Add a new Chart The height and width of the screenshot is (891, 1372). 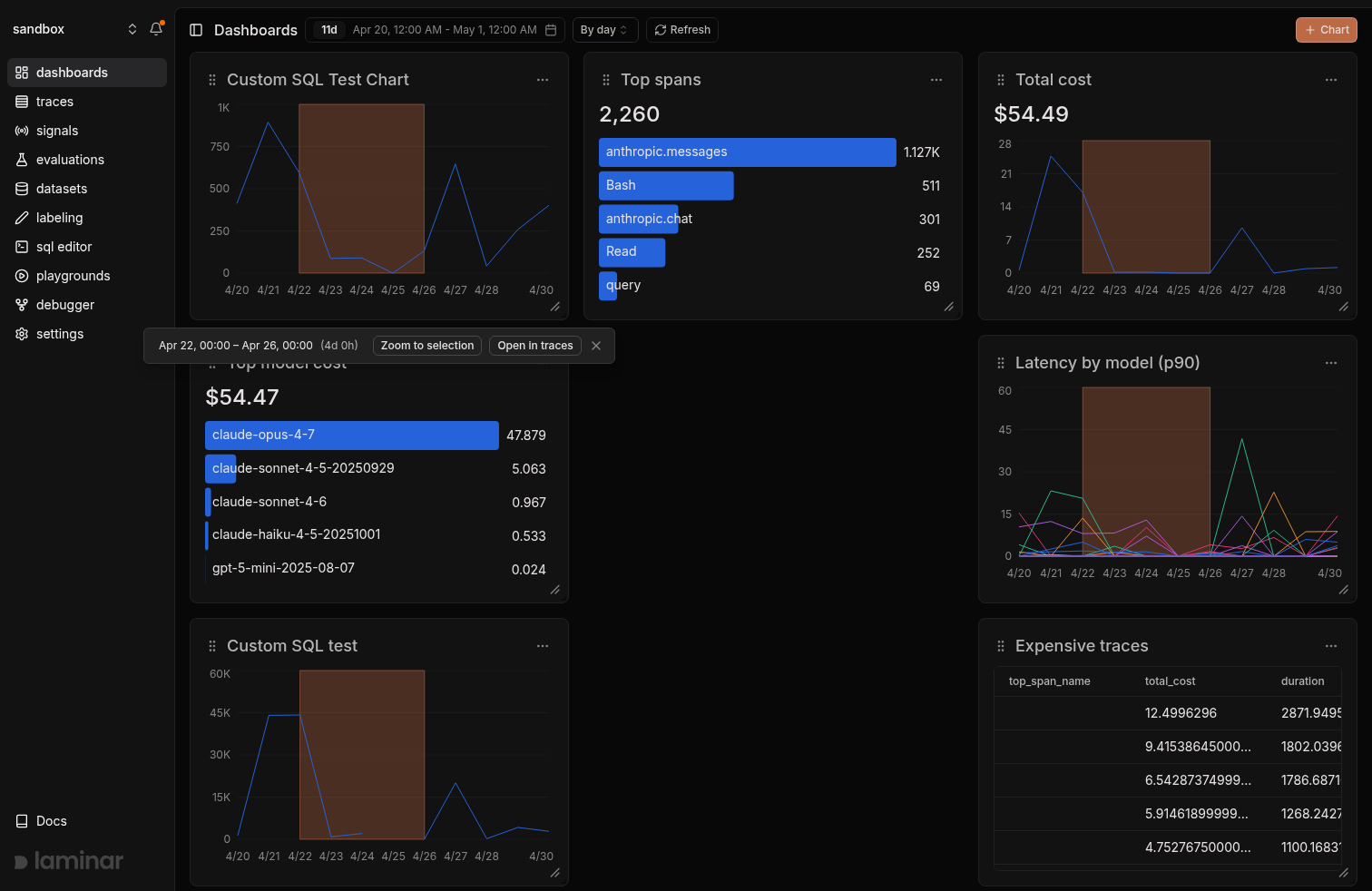pyautogui.click(x=1327, y=30)
